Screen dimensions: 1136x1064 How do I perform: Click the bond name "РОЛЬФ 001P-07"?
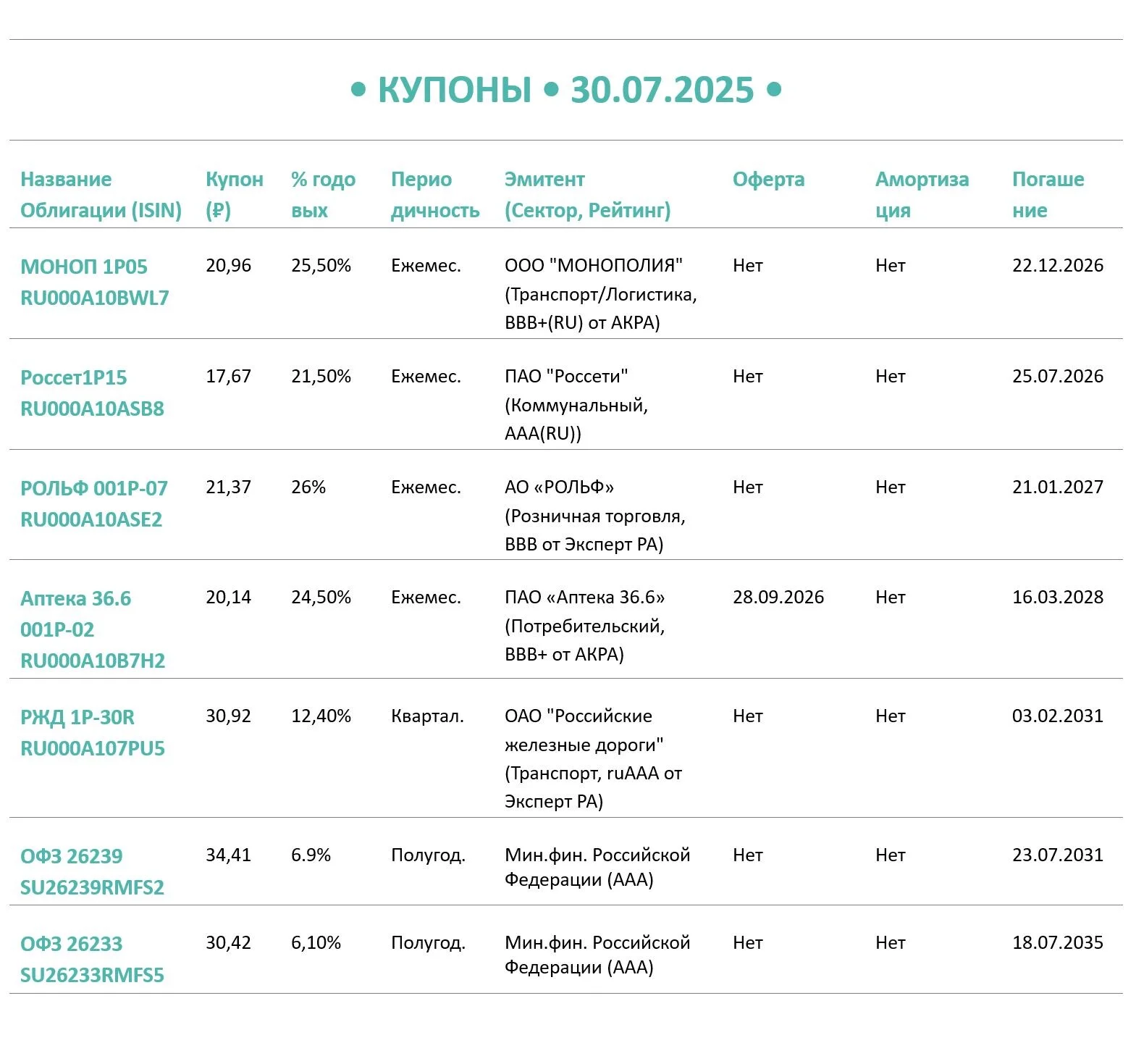coord(94,488)
